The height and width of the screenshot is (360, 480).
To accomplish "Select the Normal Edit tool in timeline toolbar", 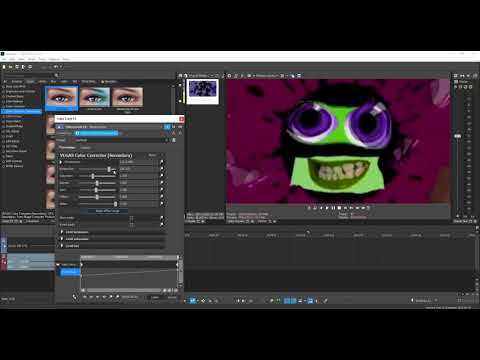I will click(193, 301).
